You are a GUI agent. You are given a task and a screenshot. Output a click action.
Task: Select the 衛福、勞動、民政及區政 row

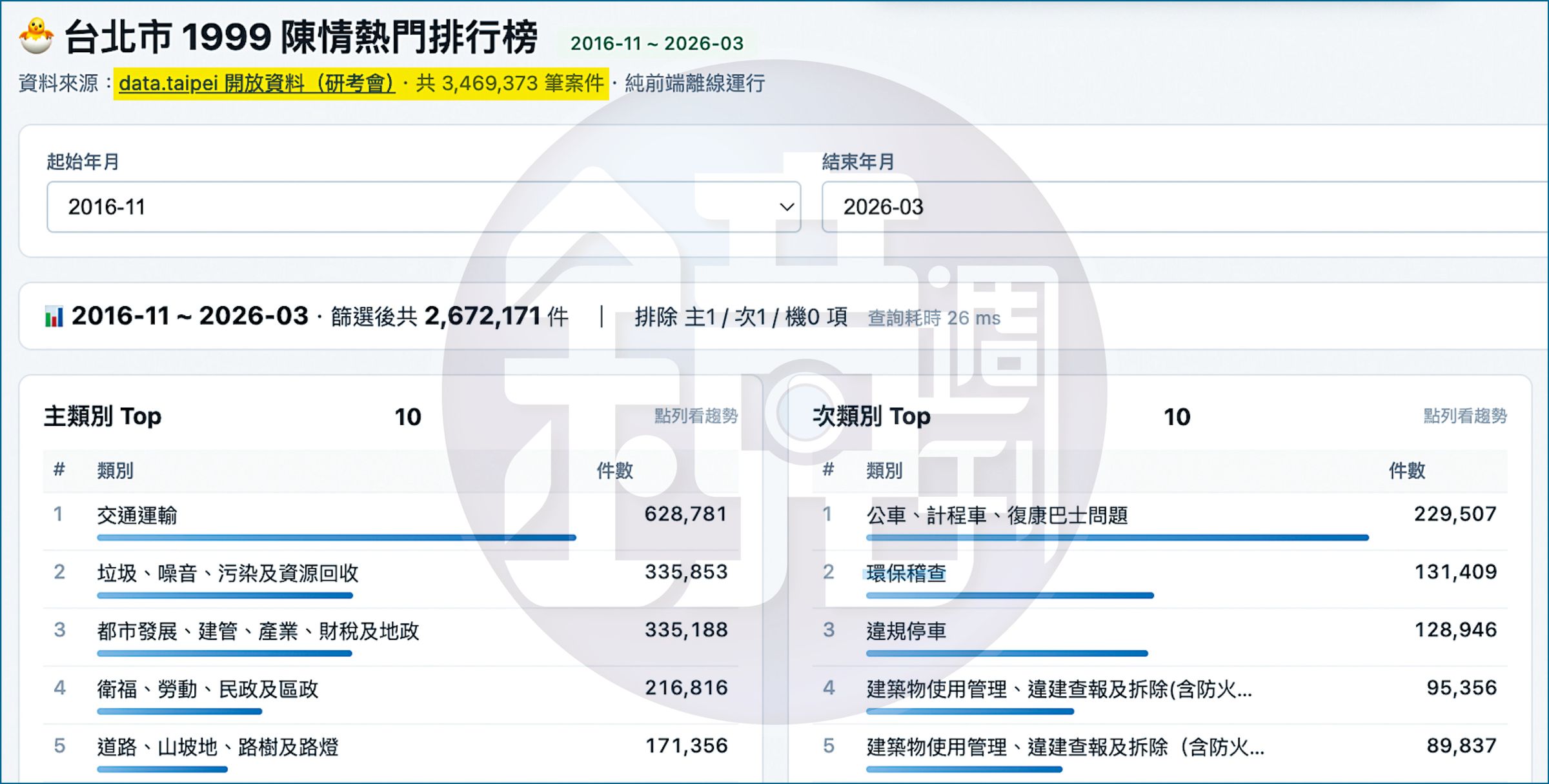391,695
